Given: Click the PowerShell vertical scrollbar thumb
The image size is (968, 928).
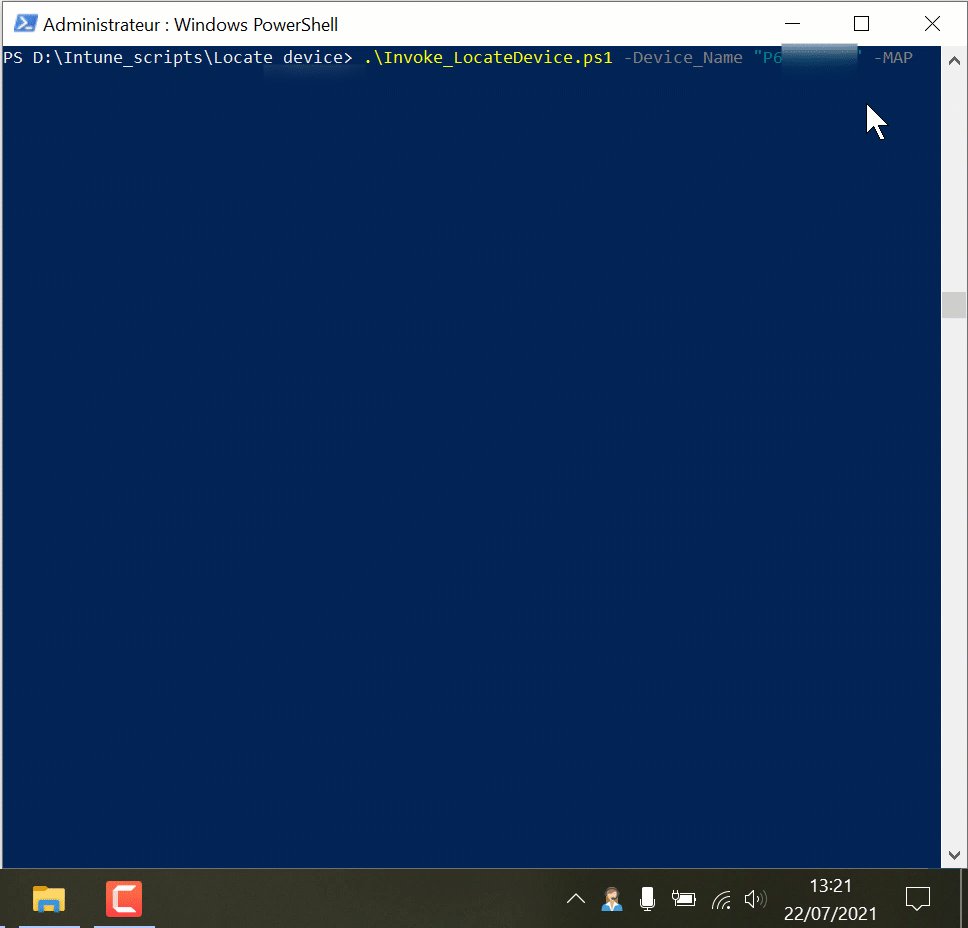Looking at the screenshot, I should pos(954,304).
